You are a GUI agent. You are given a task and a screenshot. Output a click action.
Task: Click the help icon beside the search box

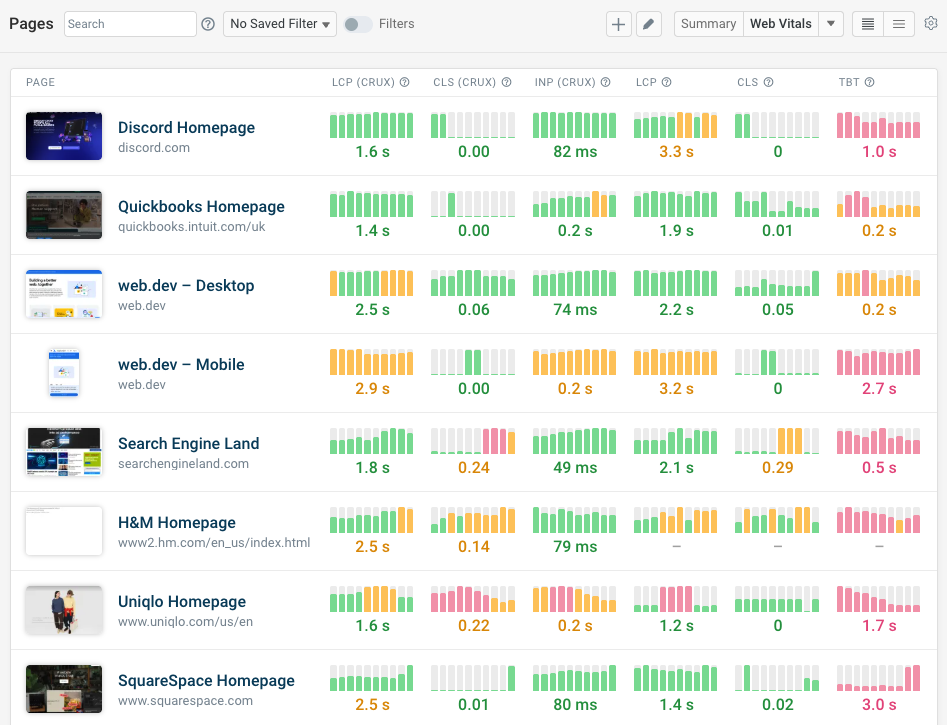(207, 23)
